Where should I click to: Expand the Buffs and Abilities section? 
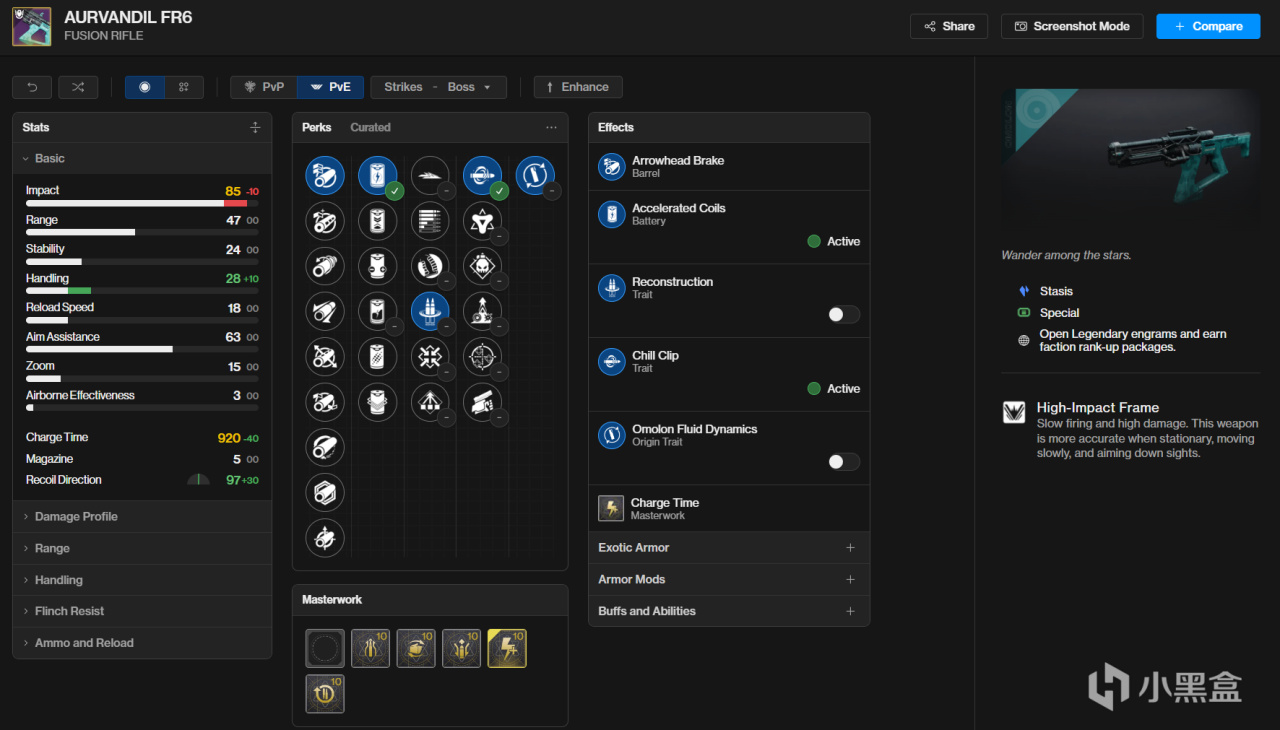729,611
